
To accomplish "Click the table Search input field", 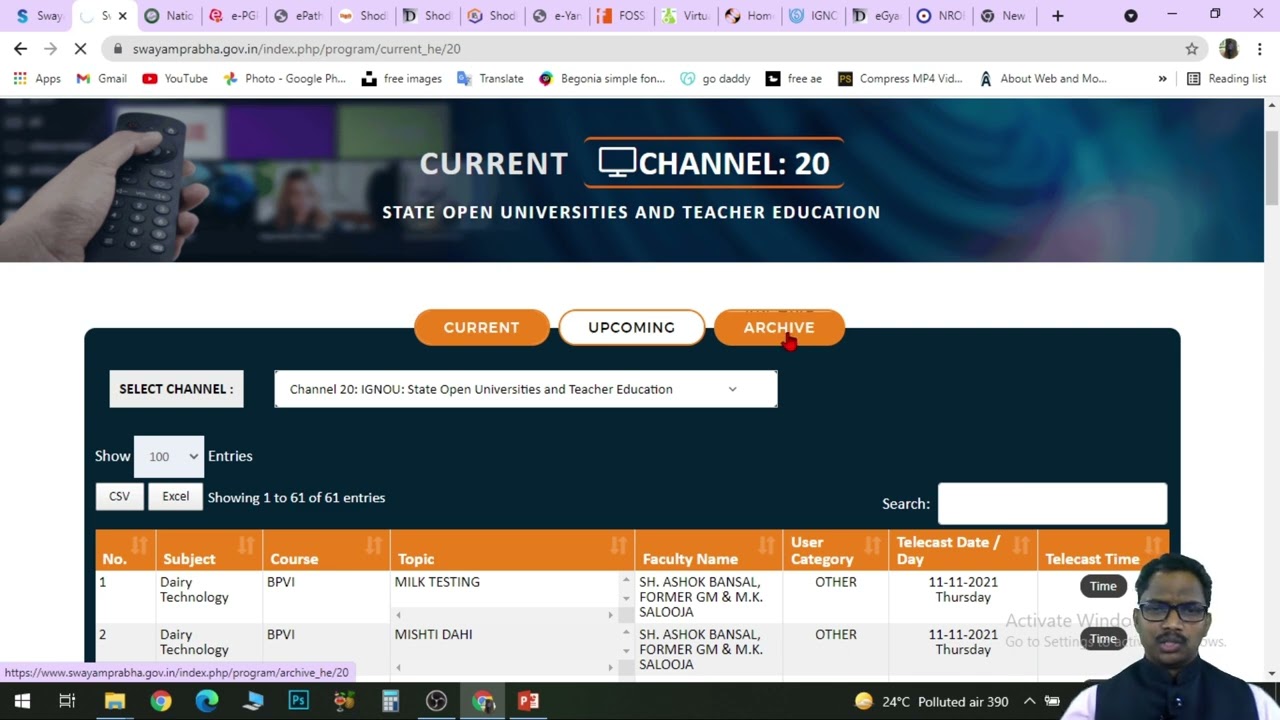I will coord(1052,504).
